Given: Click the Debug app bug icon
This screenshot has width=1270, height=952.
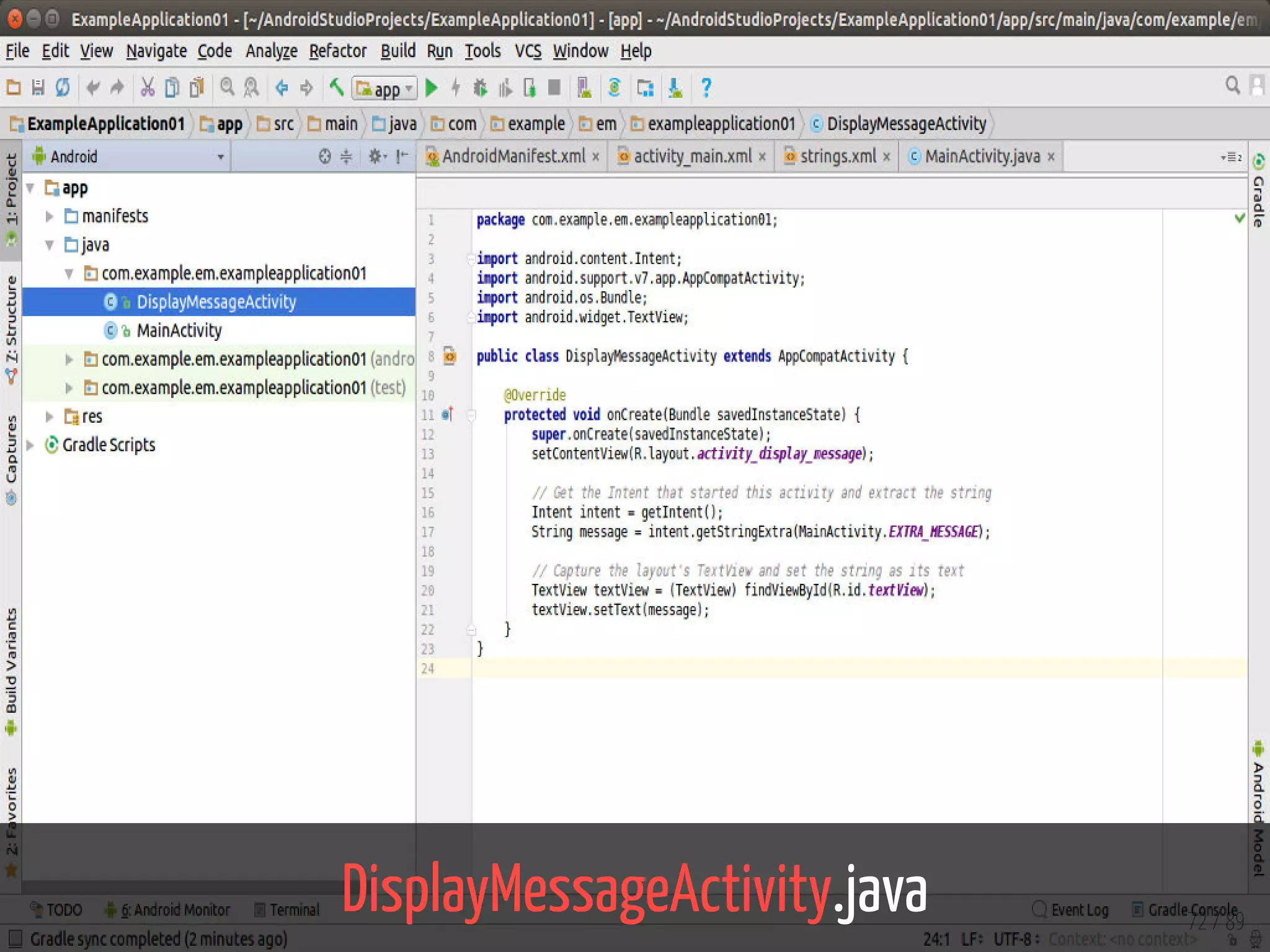Looking at the screenshot, I should pyautogui.click(x=480, y=88).
